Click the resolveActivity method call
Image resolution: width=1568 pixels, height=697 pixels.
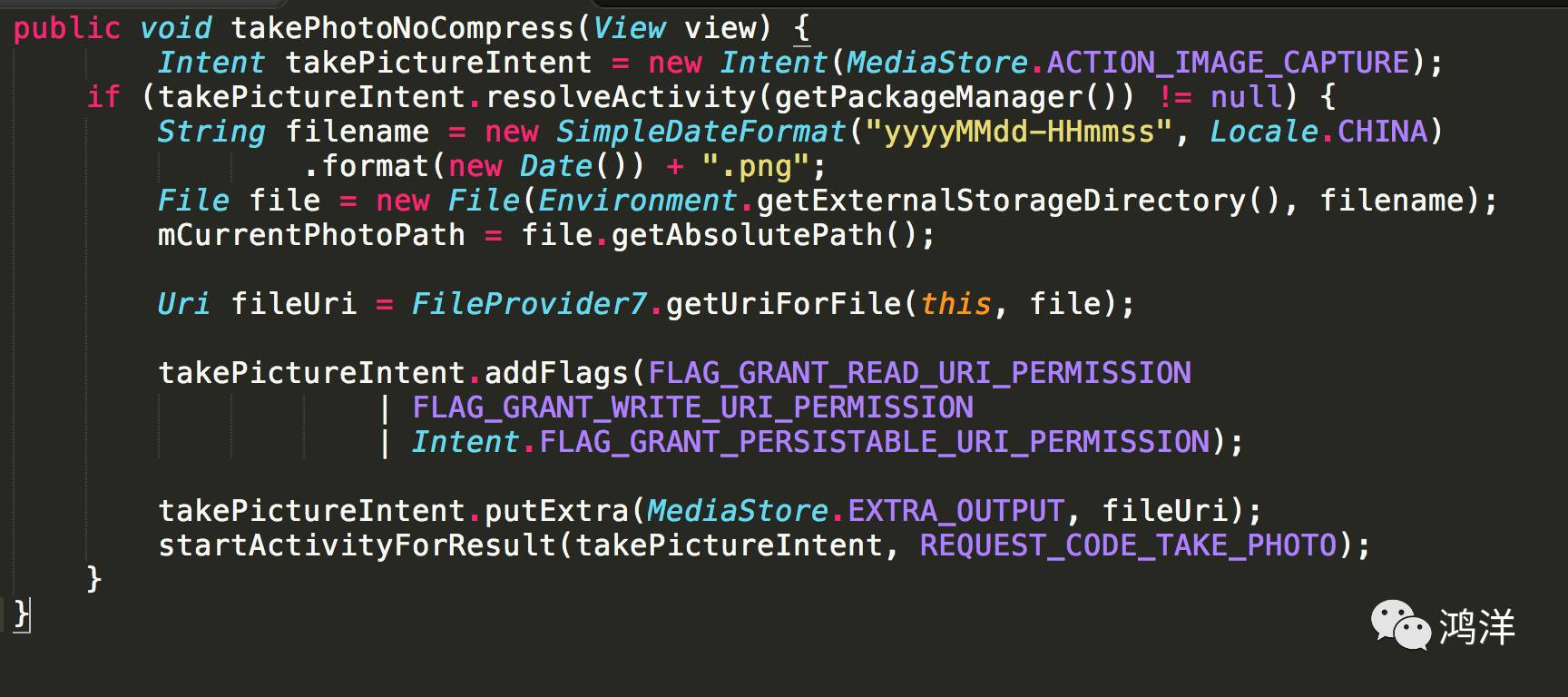[x=620, y=97]
